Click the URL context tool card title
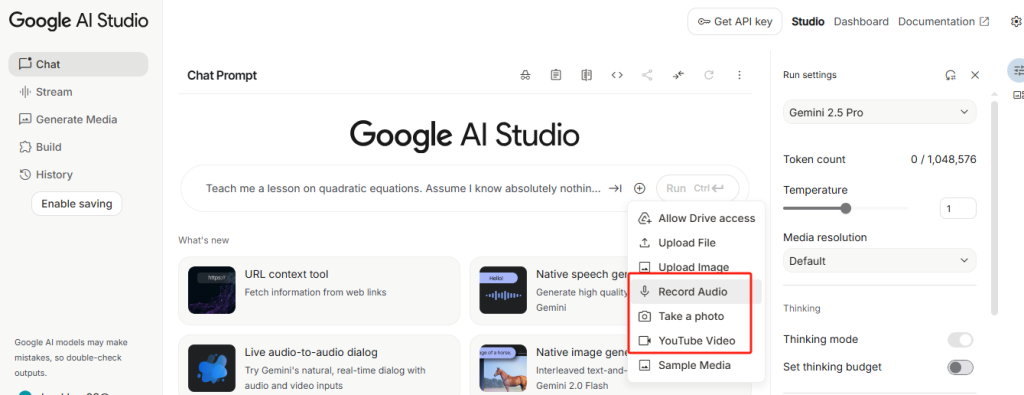This screenshot has width=1024, height=395. [287, 274]
